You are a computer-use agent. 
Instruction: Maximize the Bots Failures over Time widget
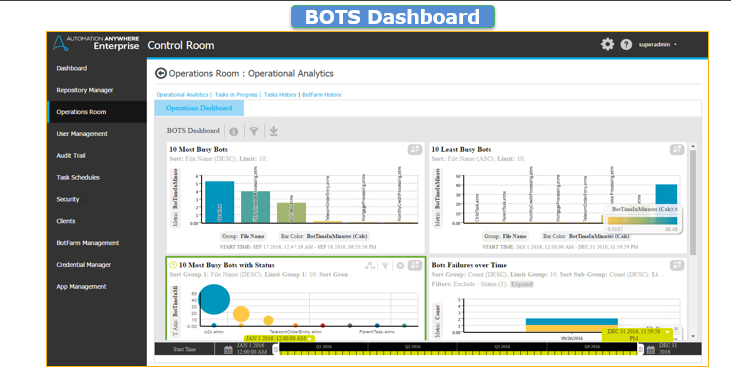(676, 265)
